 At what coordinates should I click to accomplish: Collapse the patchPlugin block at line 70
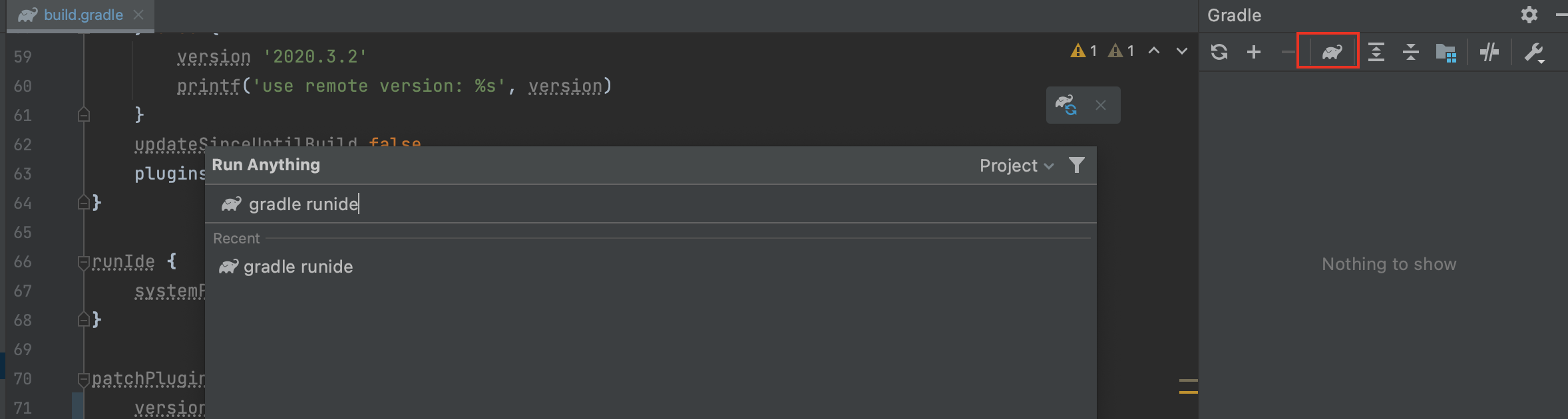(x=83, y=378)
